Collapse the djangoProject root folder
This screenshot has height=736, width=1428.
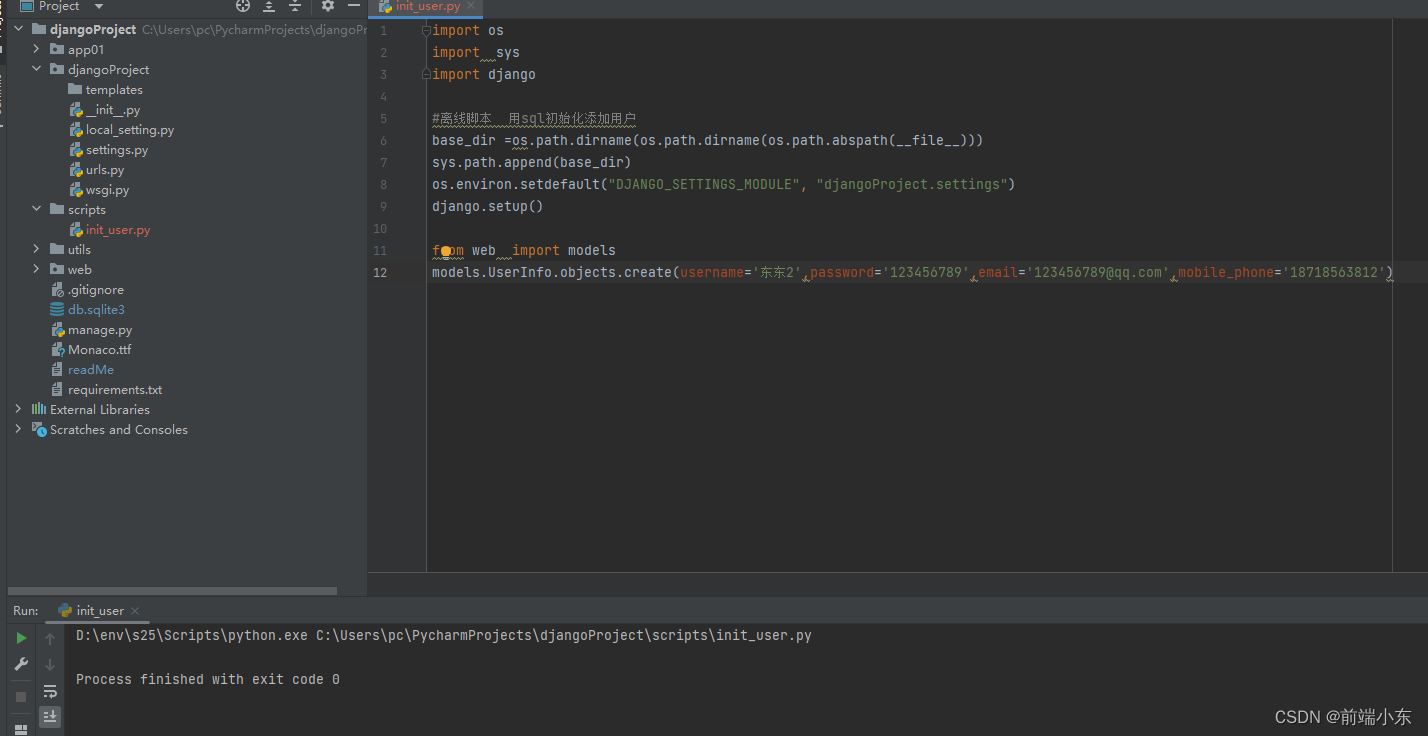[x=17, y=28]
